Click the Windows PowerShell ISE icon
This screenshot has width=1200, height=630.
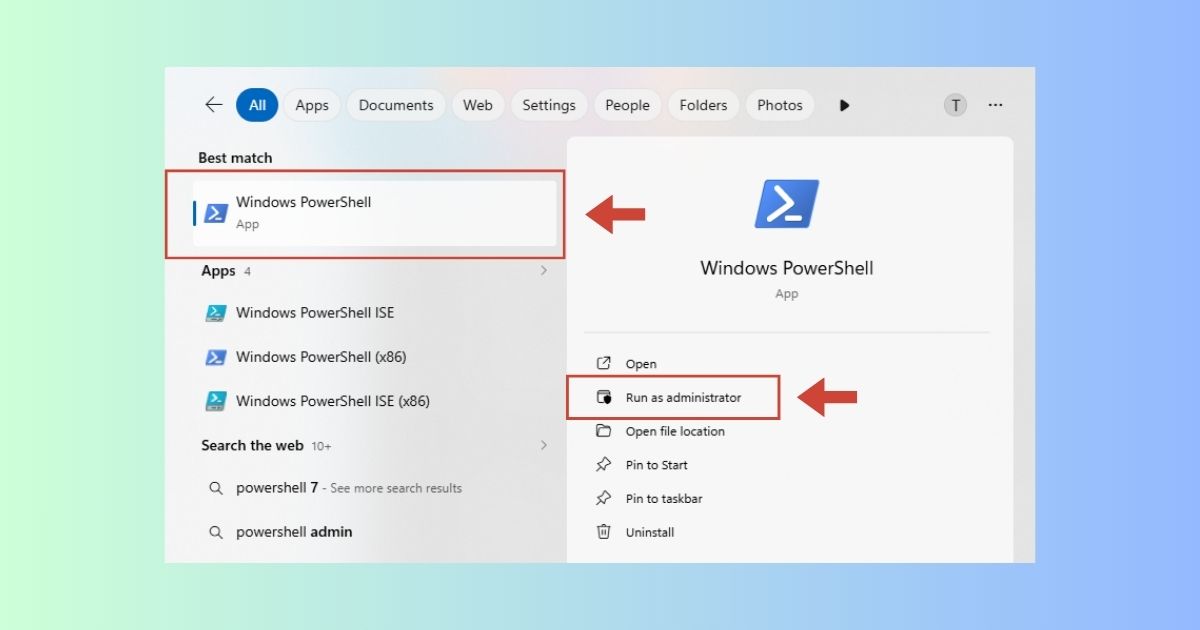click(x=216, y=313)
